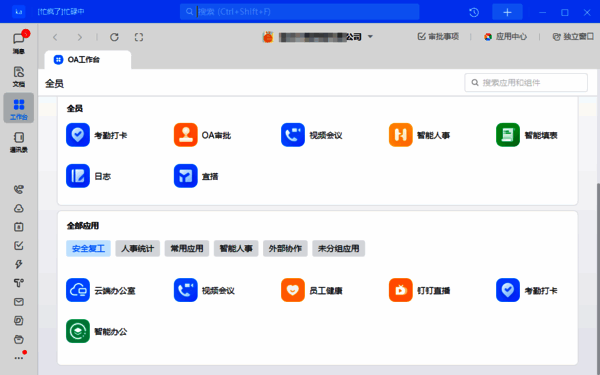Select the 常用应用 category tab
600x375 pixels.
(x=187, y=248)
